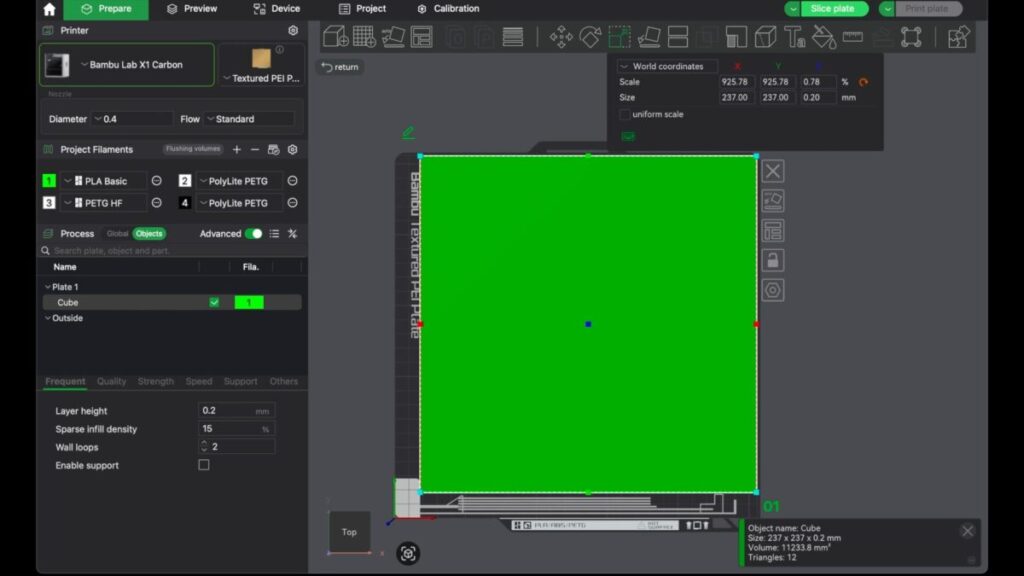Close the object info notification
This screenshot has width=1024, height=576.
(968, 531)
